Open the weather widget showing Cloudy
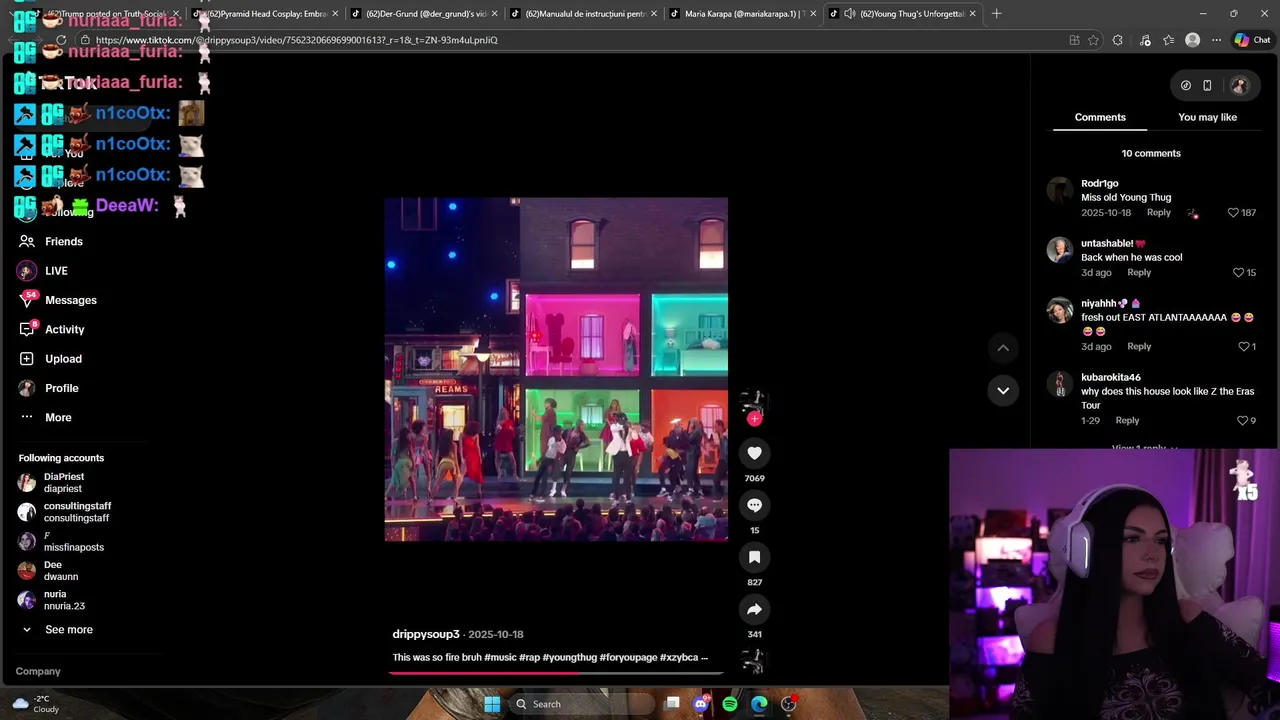The height and width of the screenshot is (720, 1280). click(x=37, y=704)
